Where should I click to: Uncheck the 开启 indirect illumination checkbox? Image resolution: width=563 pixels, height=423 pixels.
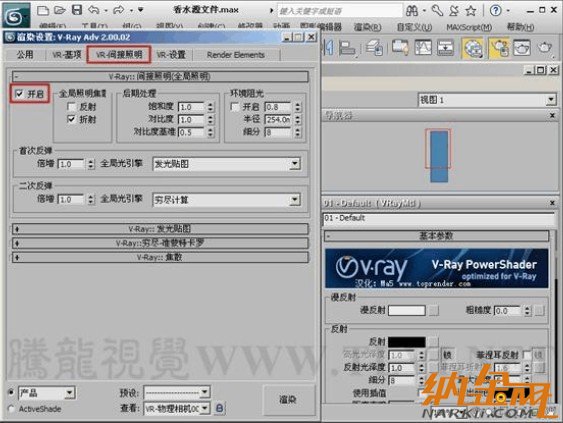click(19, 94)
